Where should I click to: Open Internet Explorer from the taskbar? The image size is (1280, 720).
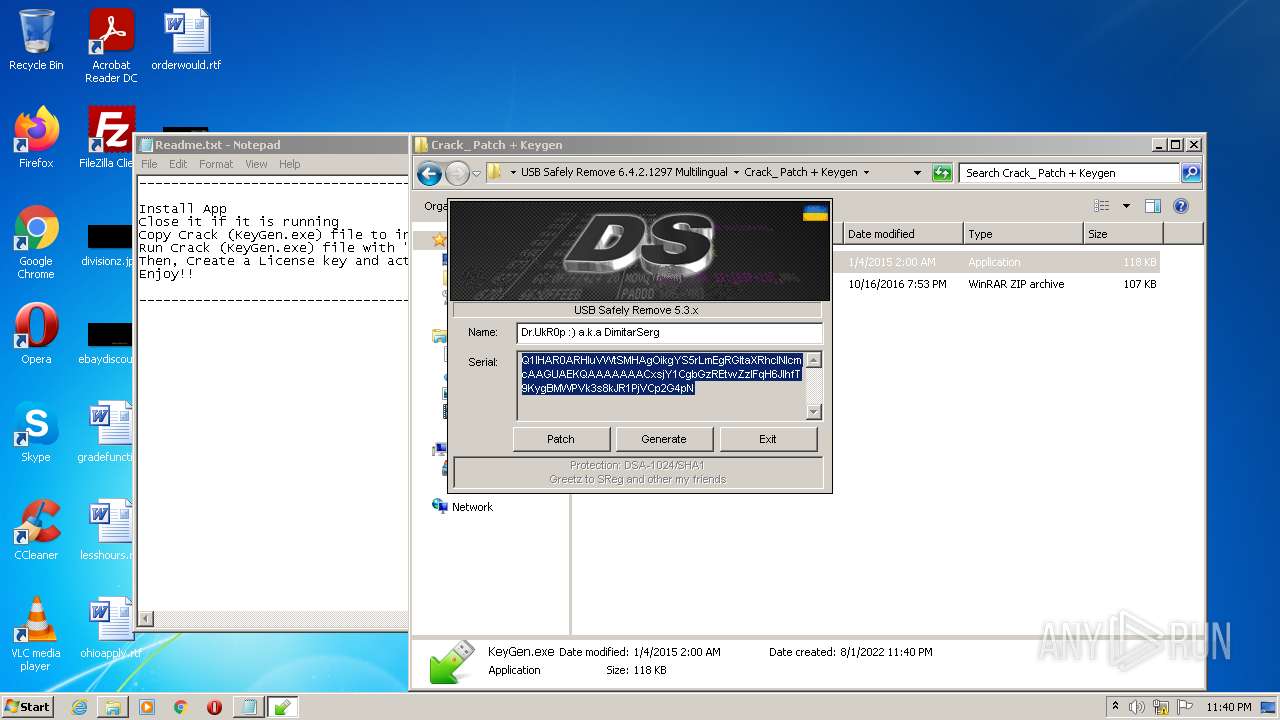[79, 707]
